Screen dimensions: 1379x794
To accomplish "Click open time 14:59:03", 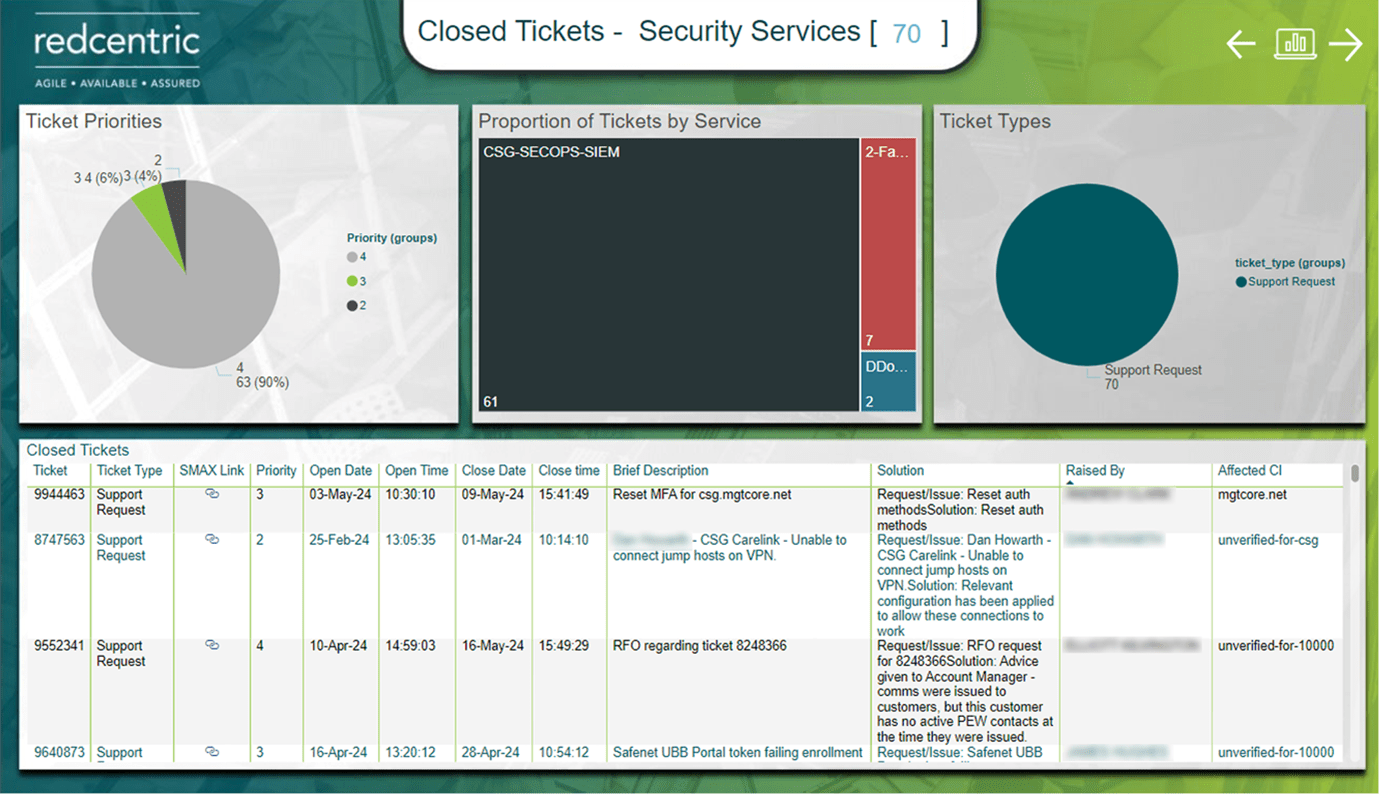I will tap(411, 646).
